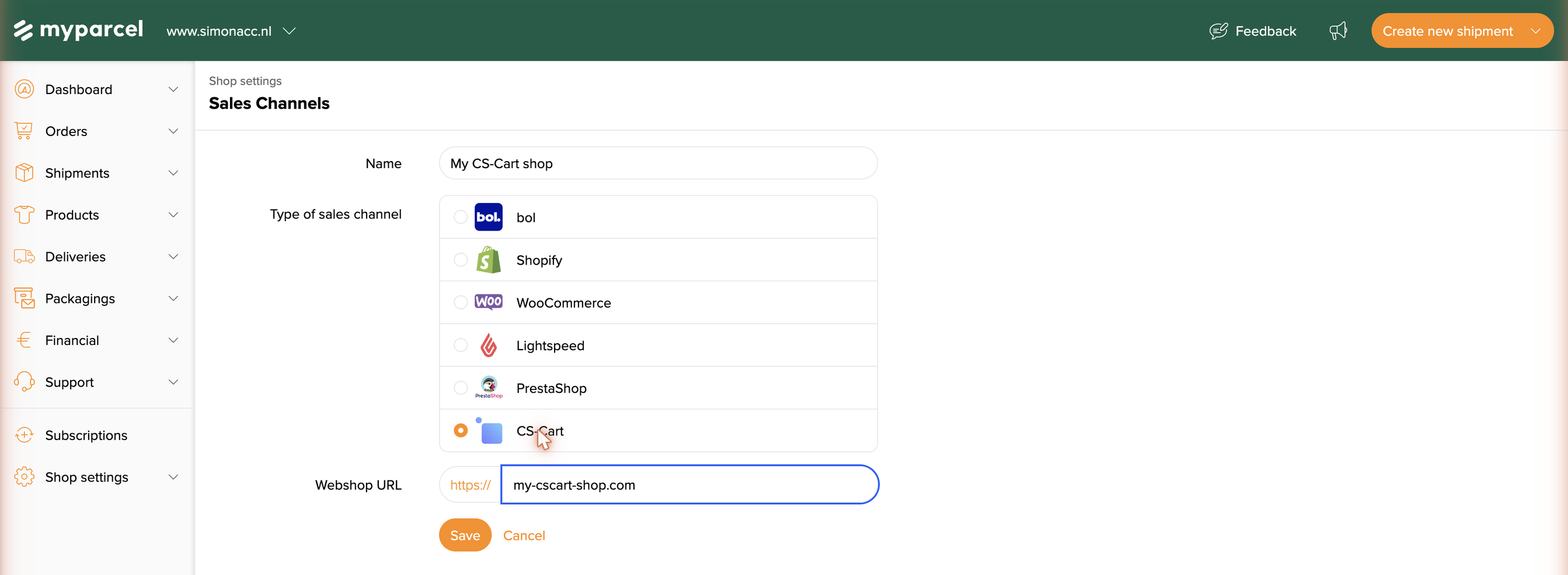Open the Create new shipment dropdown arrow
This screenshot has width=1568, height=575.
pyautogui.click(x=1536, y=31)
